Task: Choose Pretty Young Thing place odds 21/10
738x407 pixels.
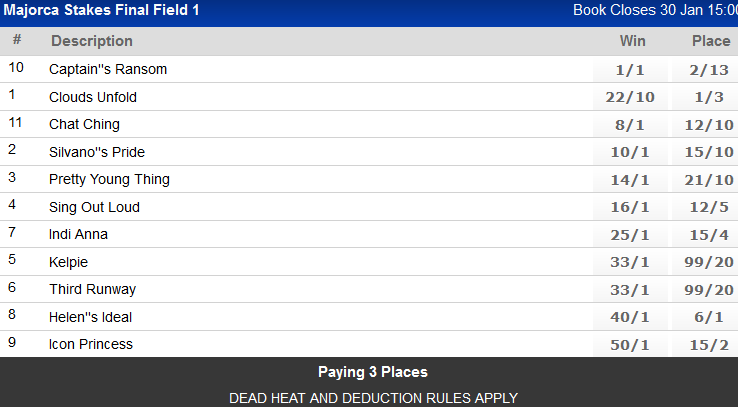Action: click(710, 180)
